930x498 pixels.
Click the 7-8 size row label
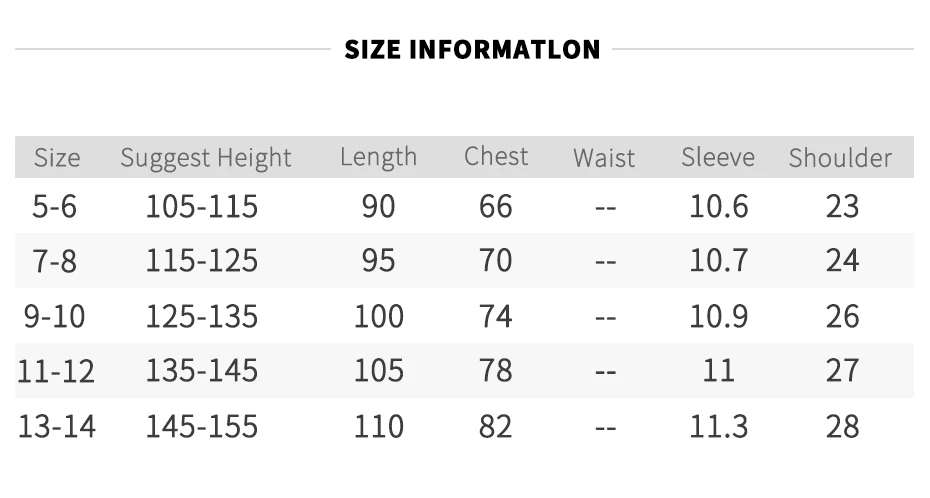pyautogui.click(x=55, y=261)
